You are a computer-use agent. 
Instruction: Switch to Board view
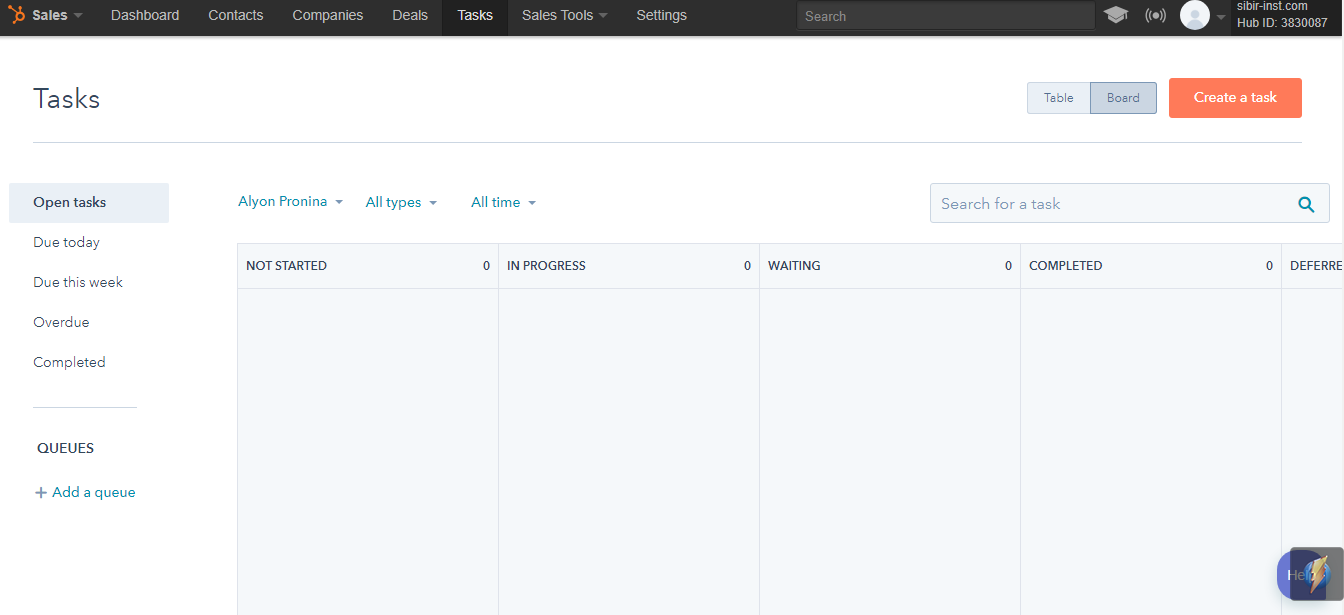[x=1123, y=97]
